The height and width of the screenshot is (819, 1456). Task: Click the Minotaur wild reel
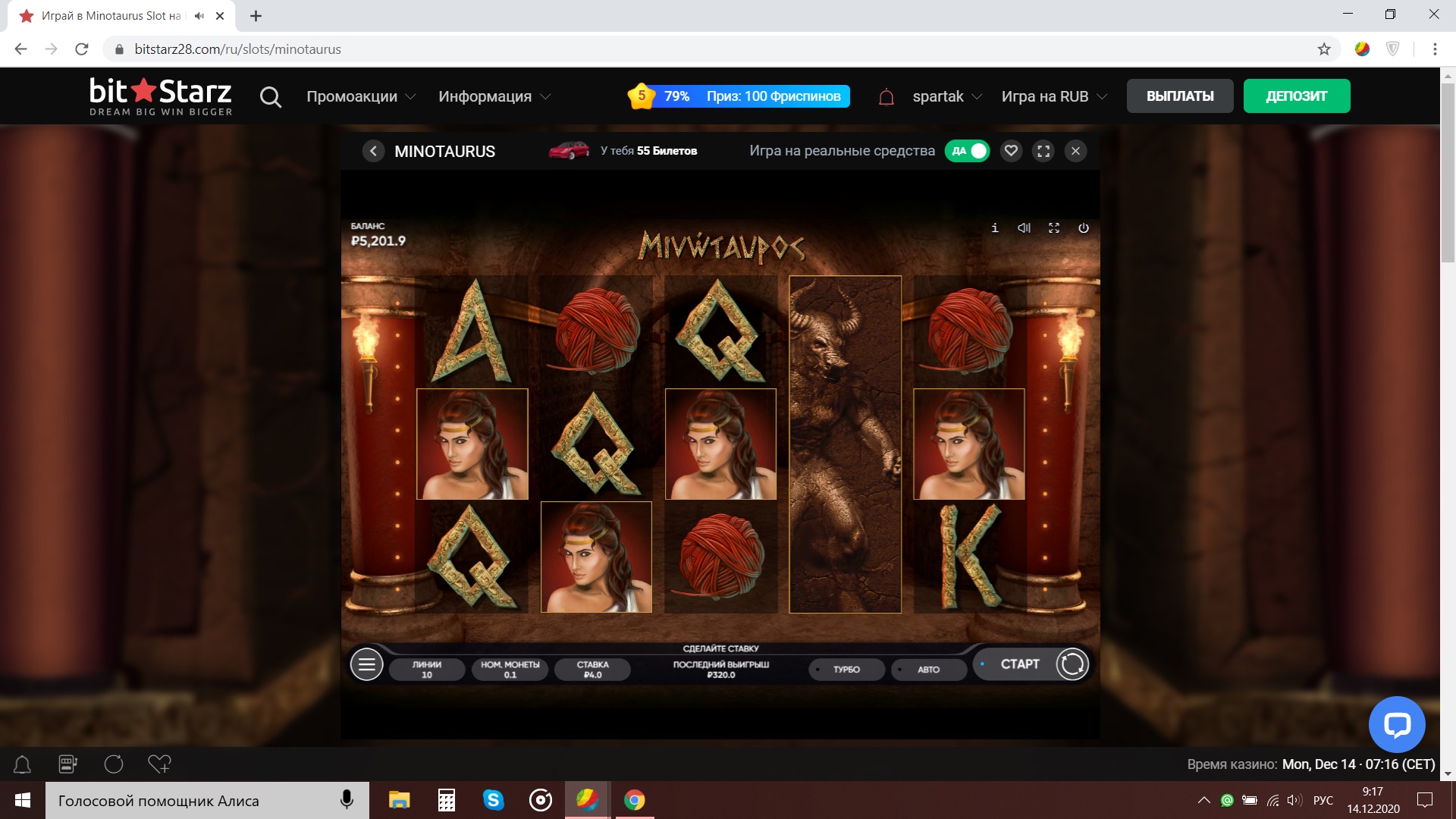coord(845,444)
